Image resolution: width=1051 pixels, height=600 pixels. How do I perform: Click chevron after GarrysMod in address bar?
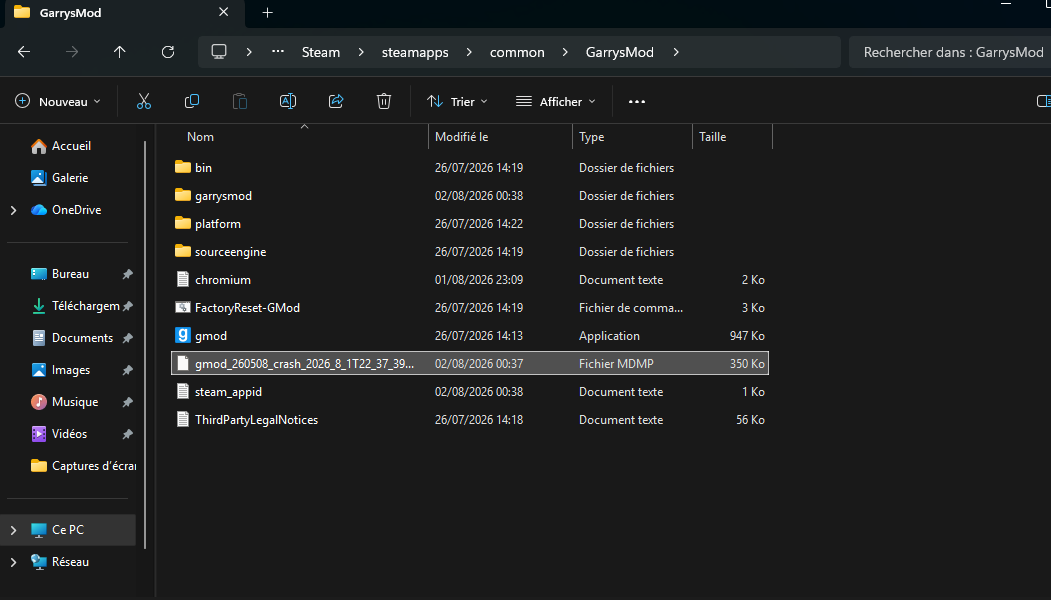676,52
